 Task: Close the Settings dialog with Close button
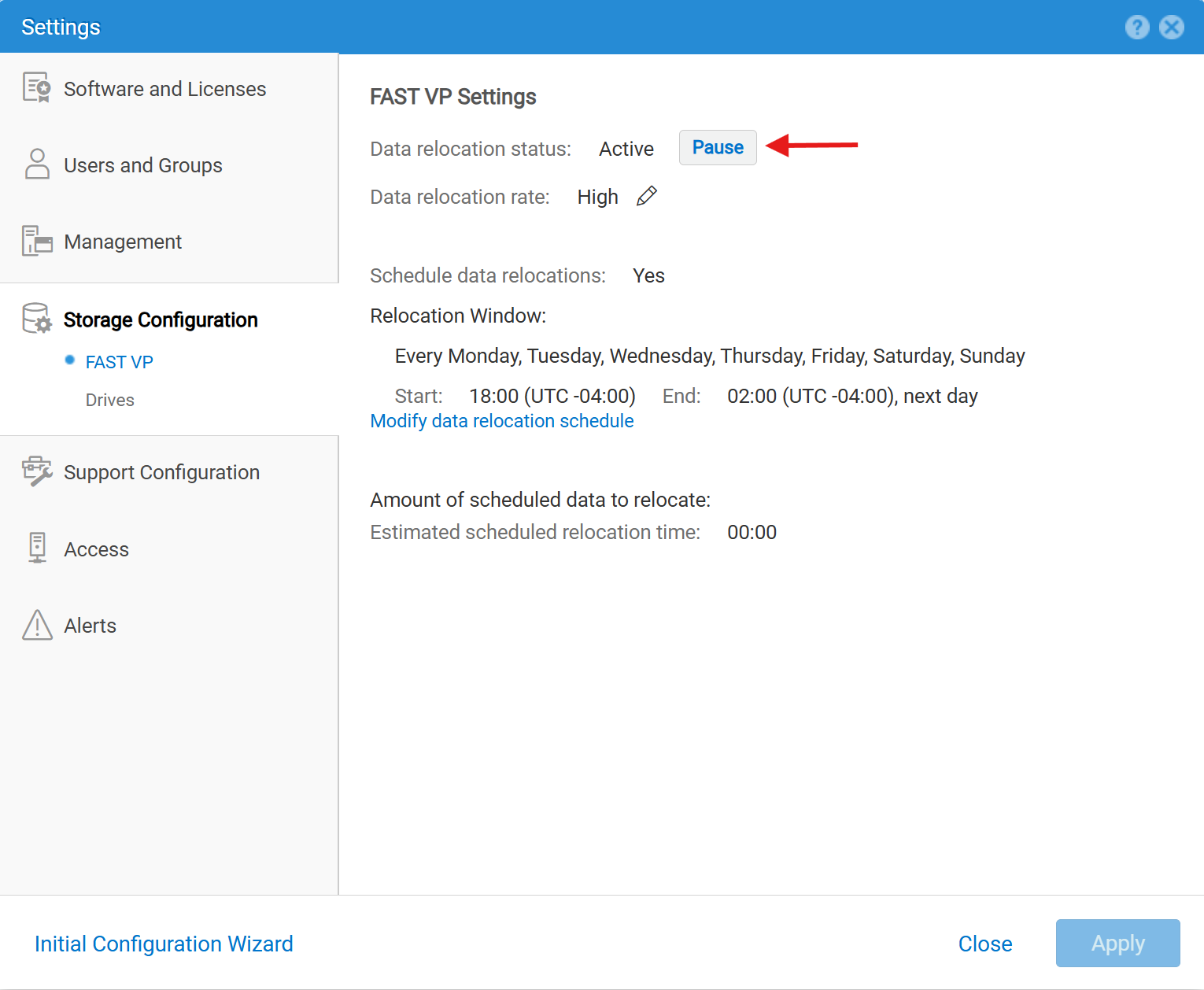point(984,944)
